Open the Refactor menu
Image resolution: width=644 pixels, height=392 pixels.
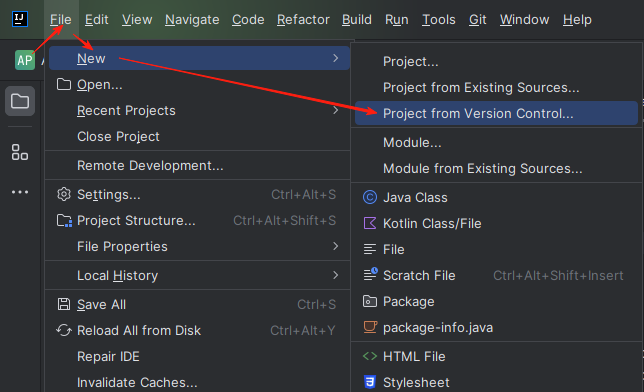tap(303, 19)
